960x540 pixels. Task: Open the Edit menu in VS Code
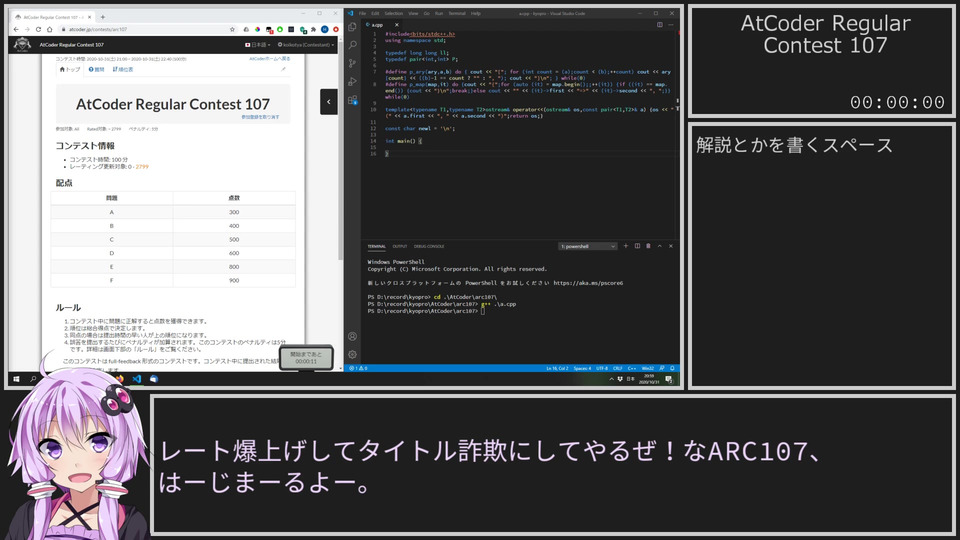[x=375, y=13]
